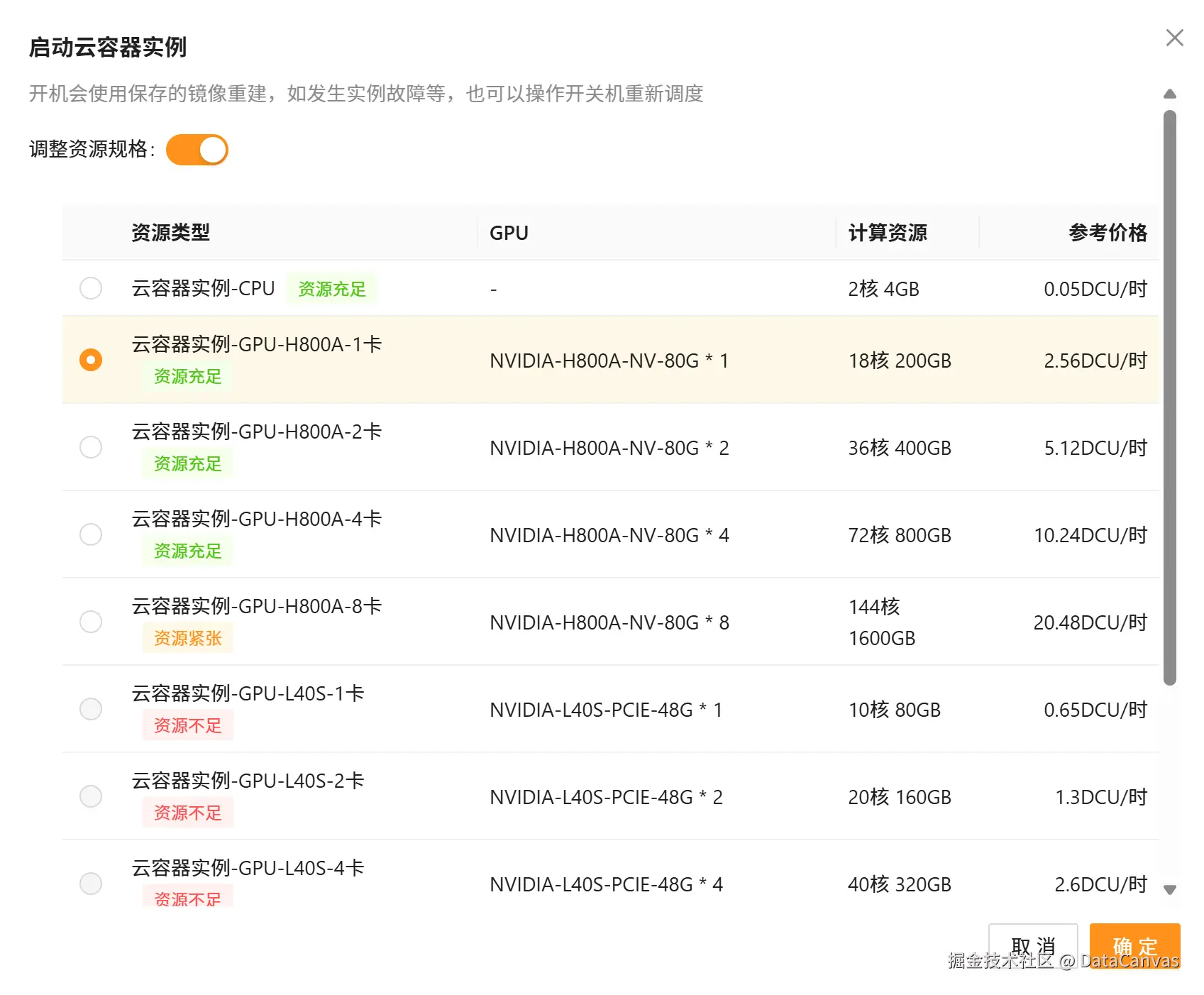
Task: Click the 72核 800GB compute cell
Action: 900,535
